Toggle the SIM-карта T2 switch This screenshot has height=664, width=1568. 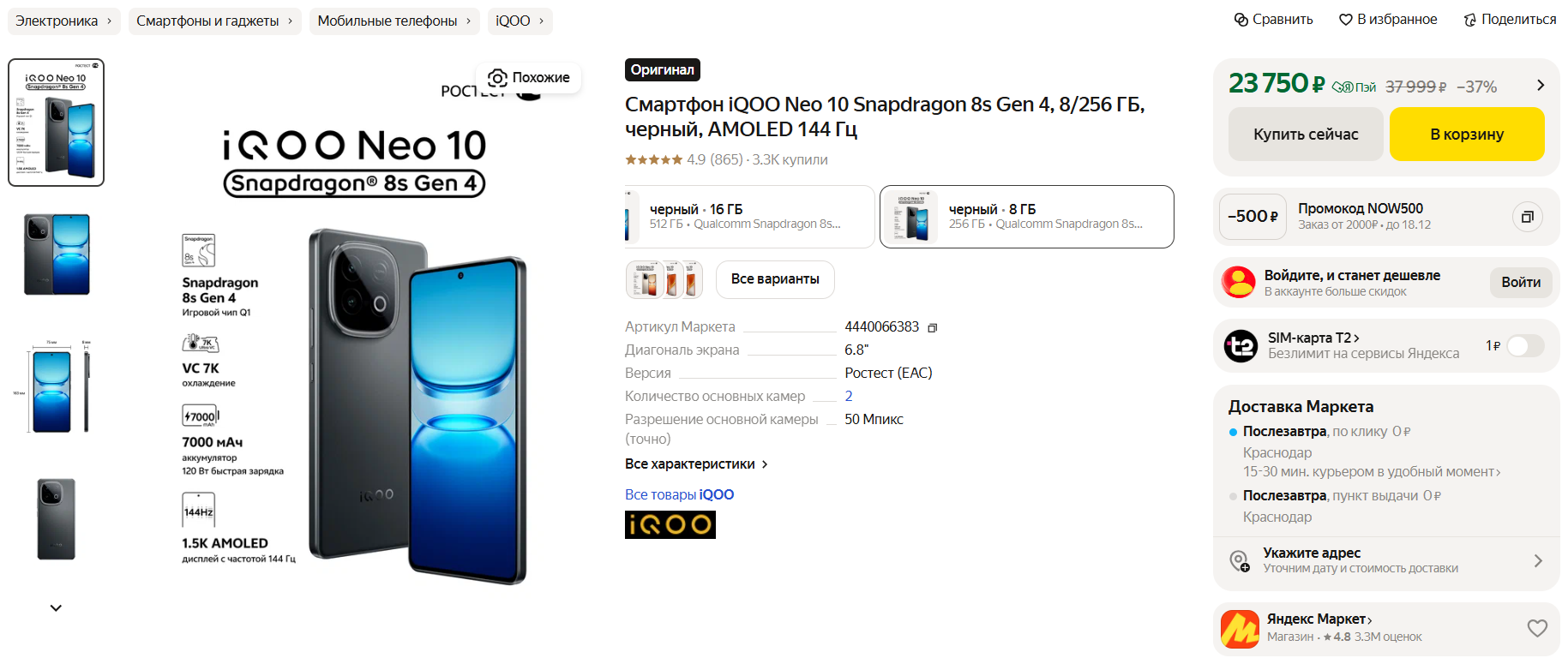(1525, 346)
